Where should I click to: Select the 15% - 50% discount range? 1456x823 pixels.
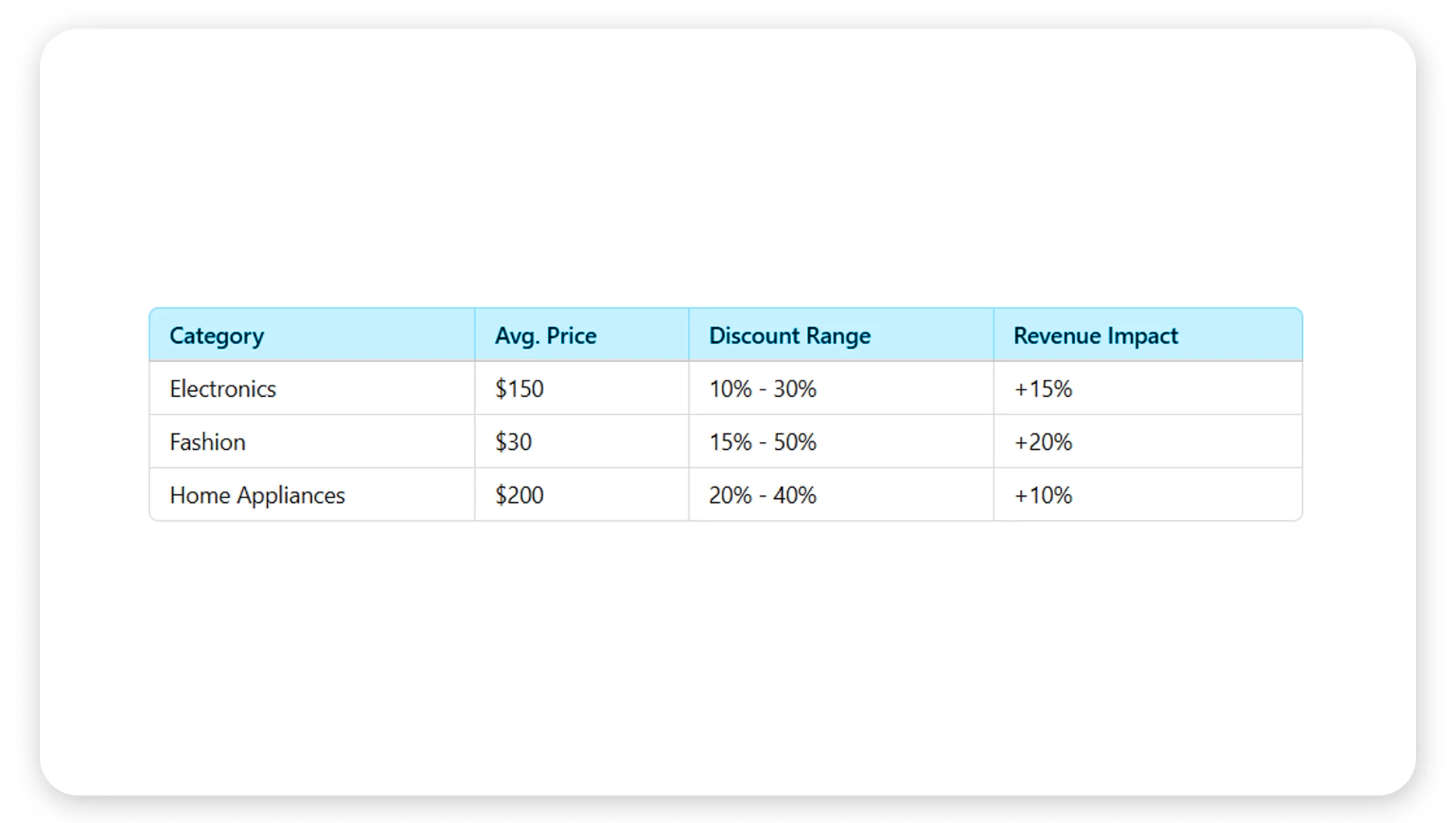tap(841, 441)
